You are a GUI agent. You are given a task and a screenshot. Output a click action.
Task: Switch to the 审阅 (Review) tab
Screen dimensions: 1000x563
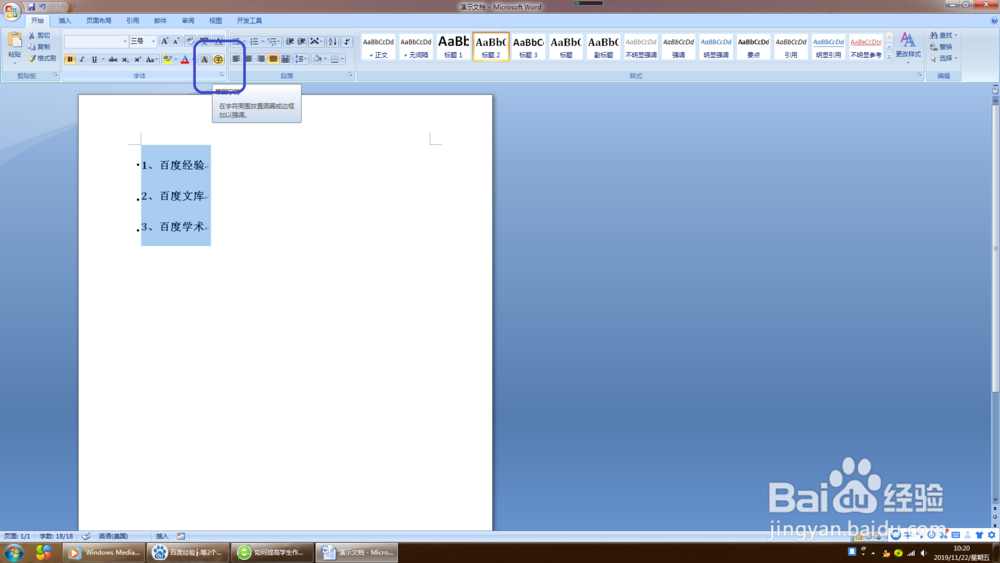[x=188, y=20]
